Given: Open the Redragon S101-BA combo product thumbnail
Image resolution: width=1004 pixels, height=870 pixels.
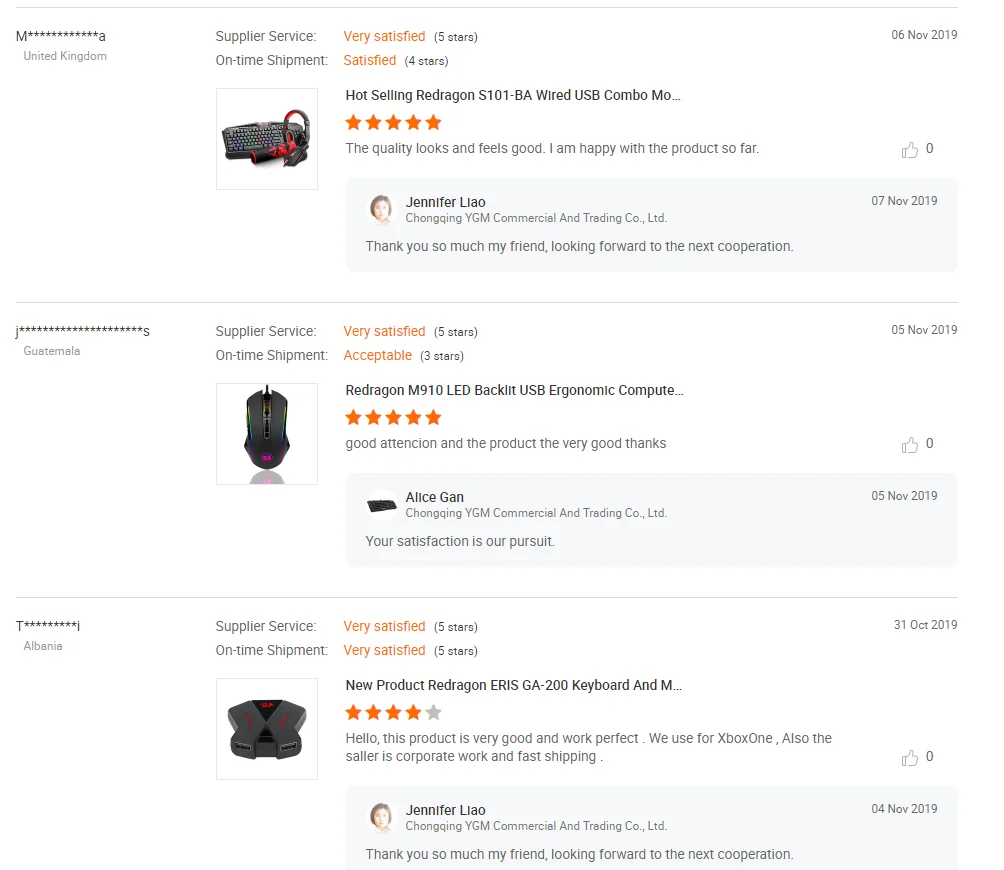Looking at the screenshot, I should tap(267, 139).
